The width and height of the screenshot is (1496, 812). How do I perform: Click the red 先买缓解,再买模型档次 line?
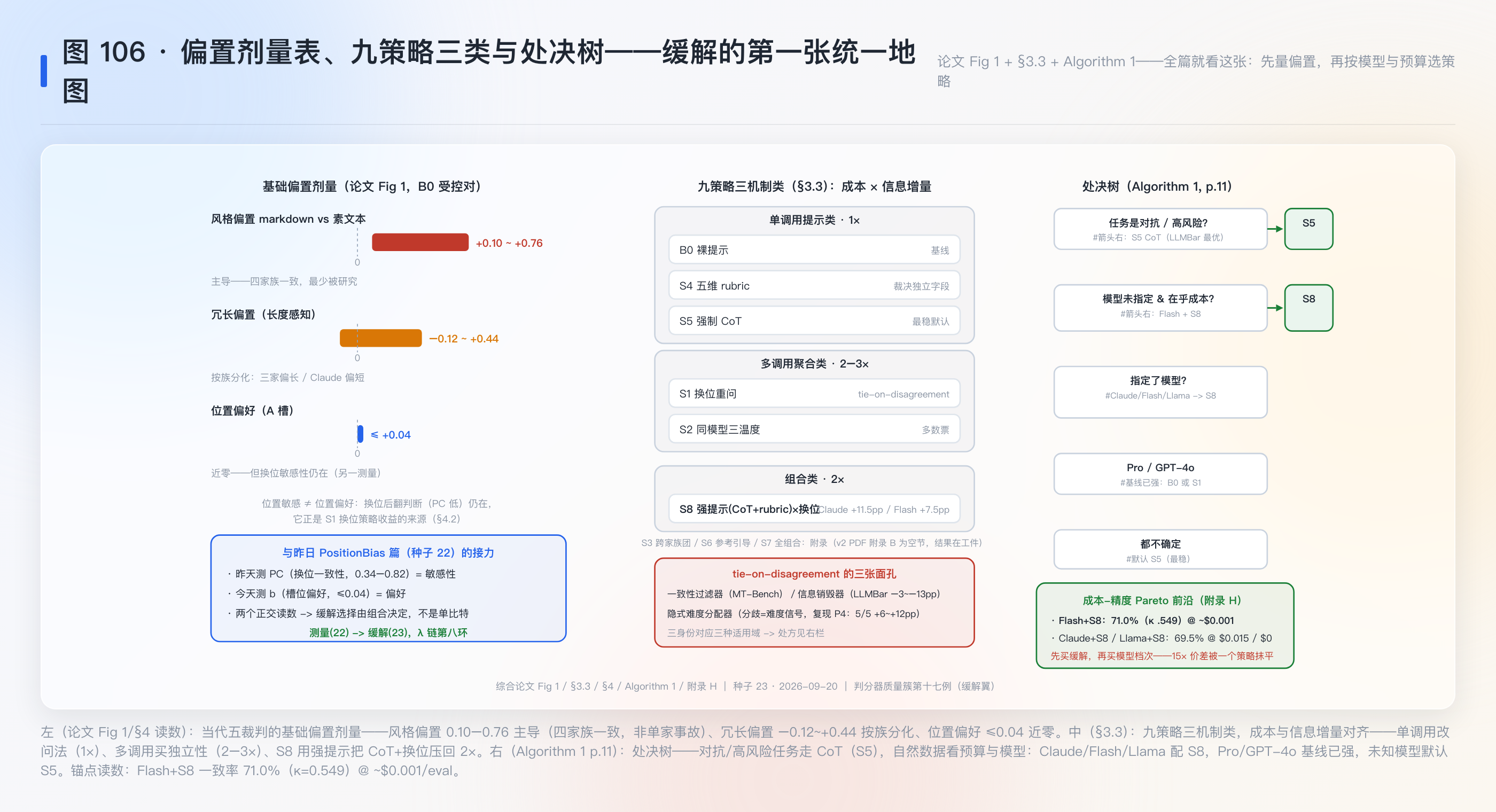(1162, 656)
